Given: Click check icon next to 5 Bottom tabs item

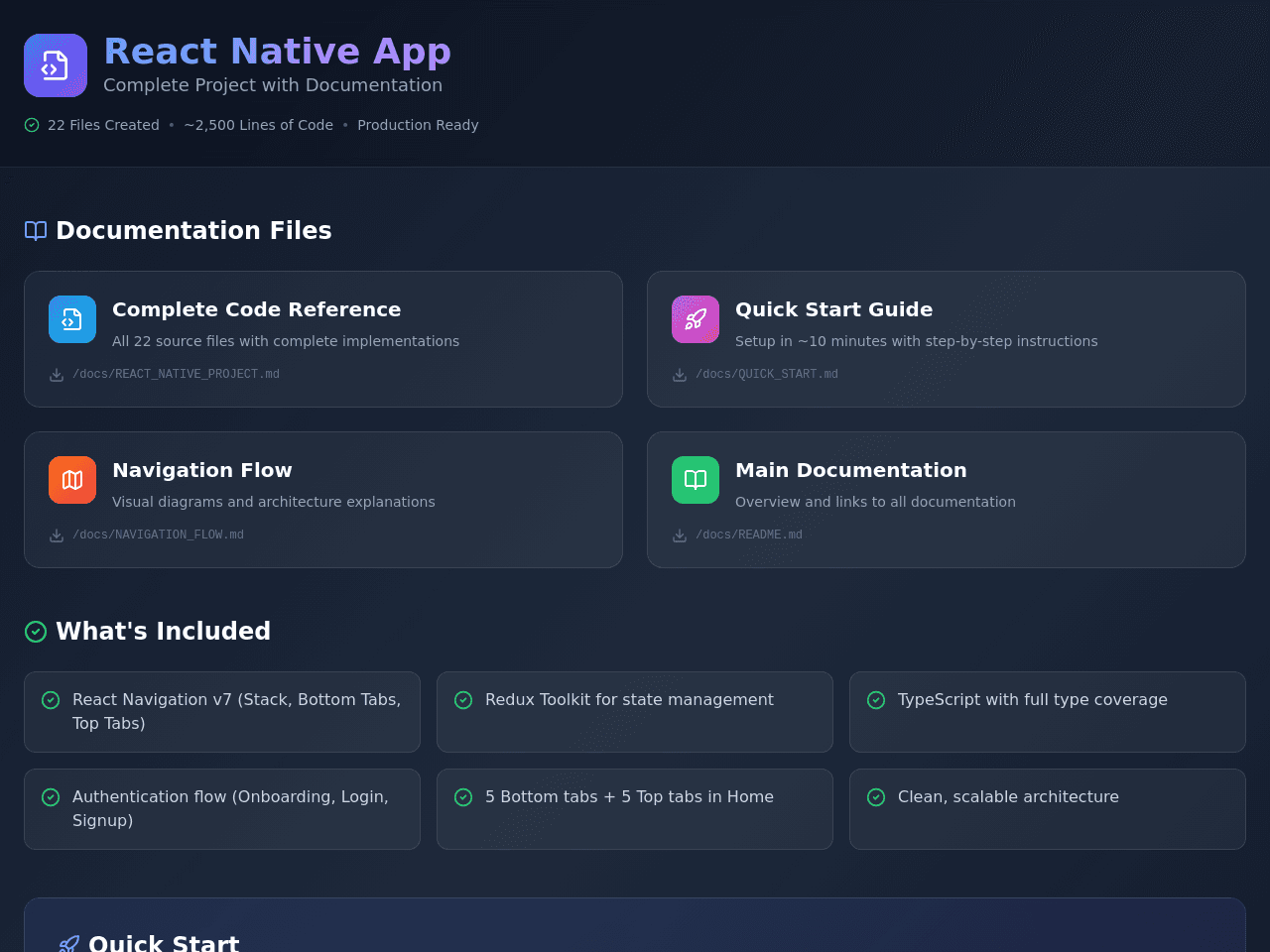Looking at the screenshot, I should [x=463, y=797].
